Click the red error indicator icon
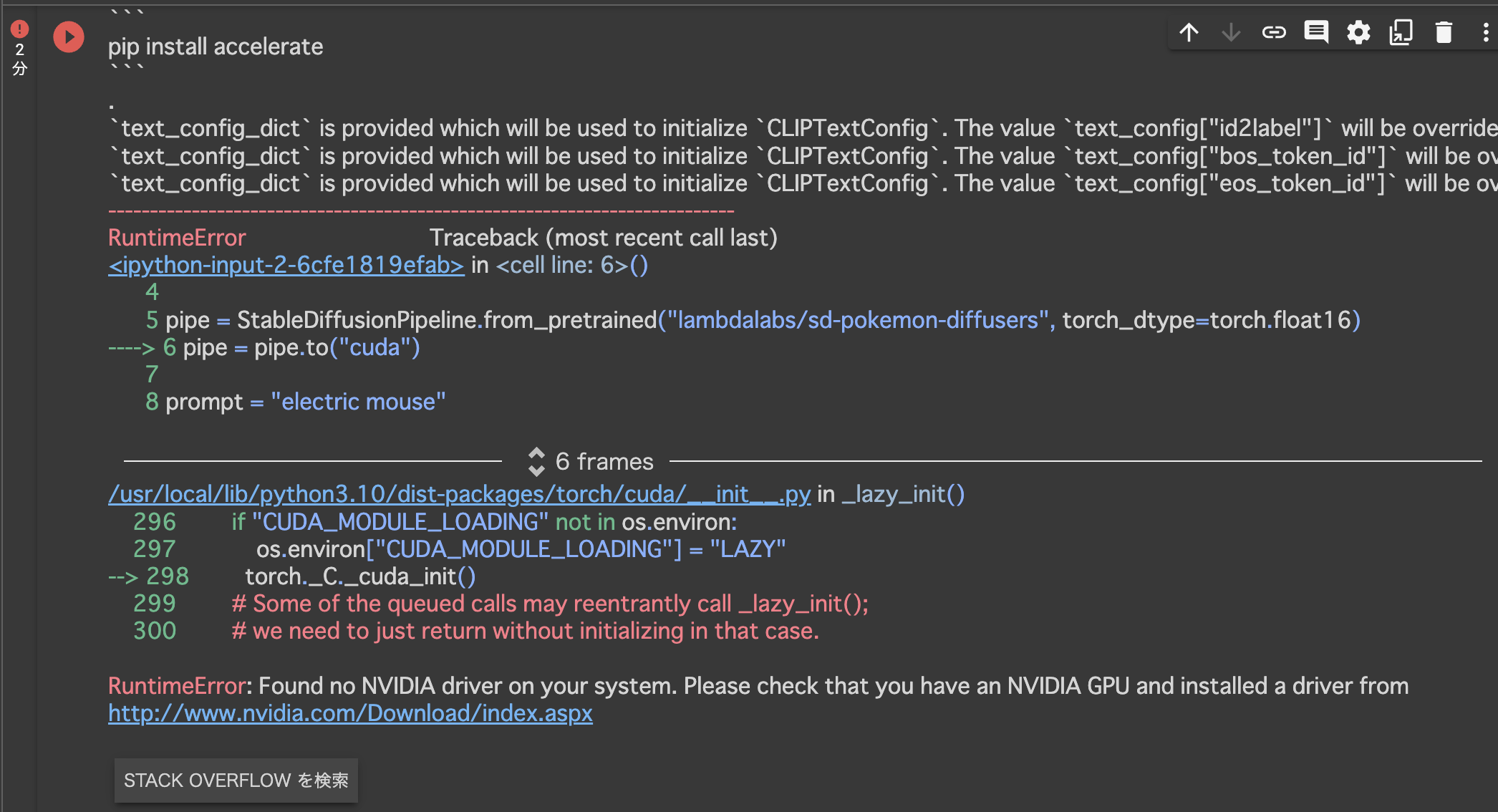 click(19, 29)
